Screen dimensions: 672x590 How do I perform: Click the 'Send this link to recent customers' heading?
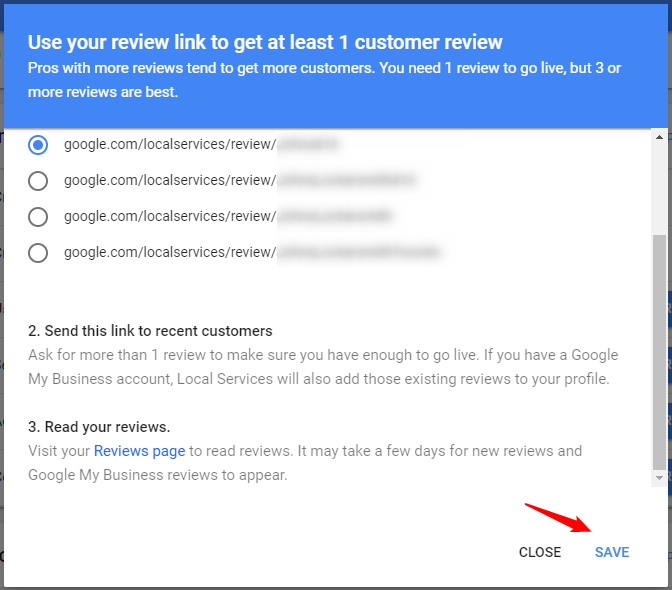pyautogui.click(x=150, y=331)
